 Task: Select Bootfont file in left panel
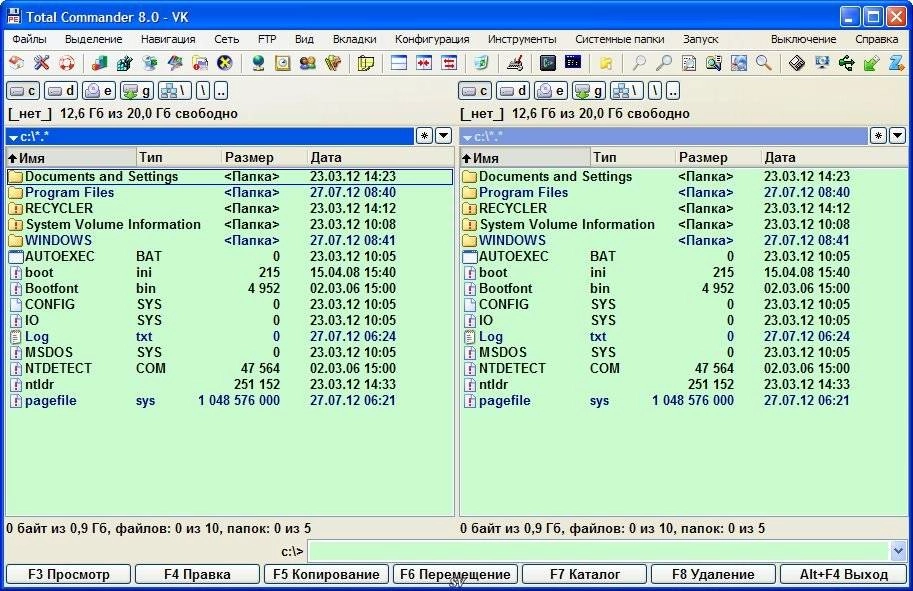230,288
